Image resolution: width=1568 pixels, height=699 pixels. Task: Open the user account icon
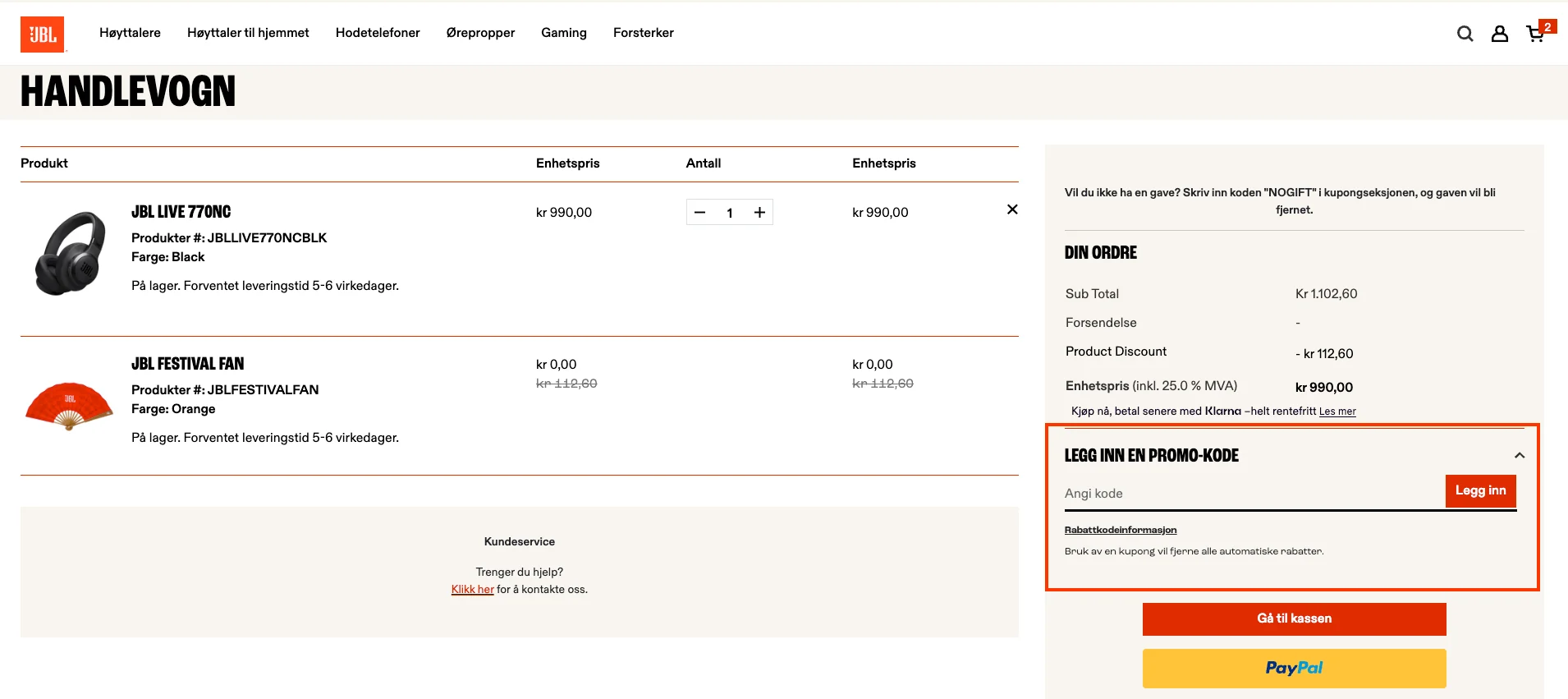[x=1500, y=34]
